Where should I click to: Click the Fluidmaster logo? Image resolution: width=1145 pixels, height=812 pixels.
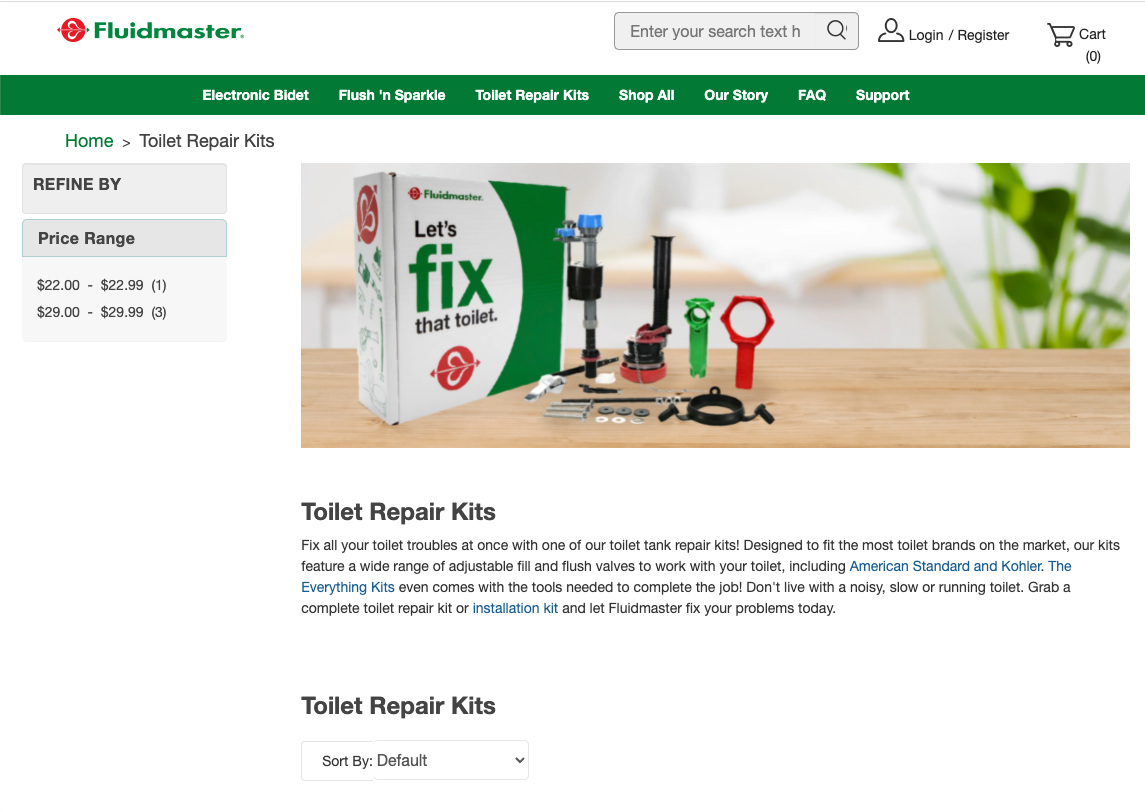(x=150, y=31)
